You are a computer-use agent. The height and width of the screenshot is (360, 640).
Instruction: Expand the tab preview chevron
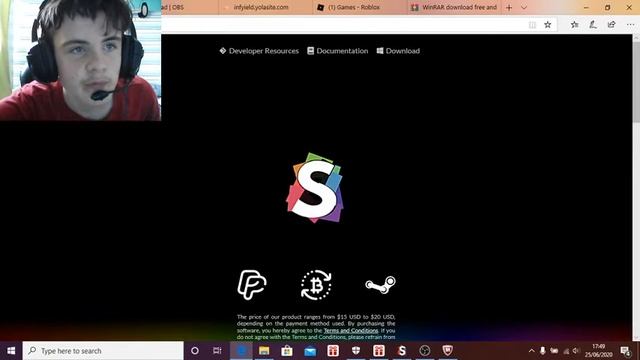tap(524, 7)
